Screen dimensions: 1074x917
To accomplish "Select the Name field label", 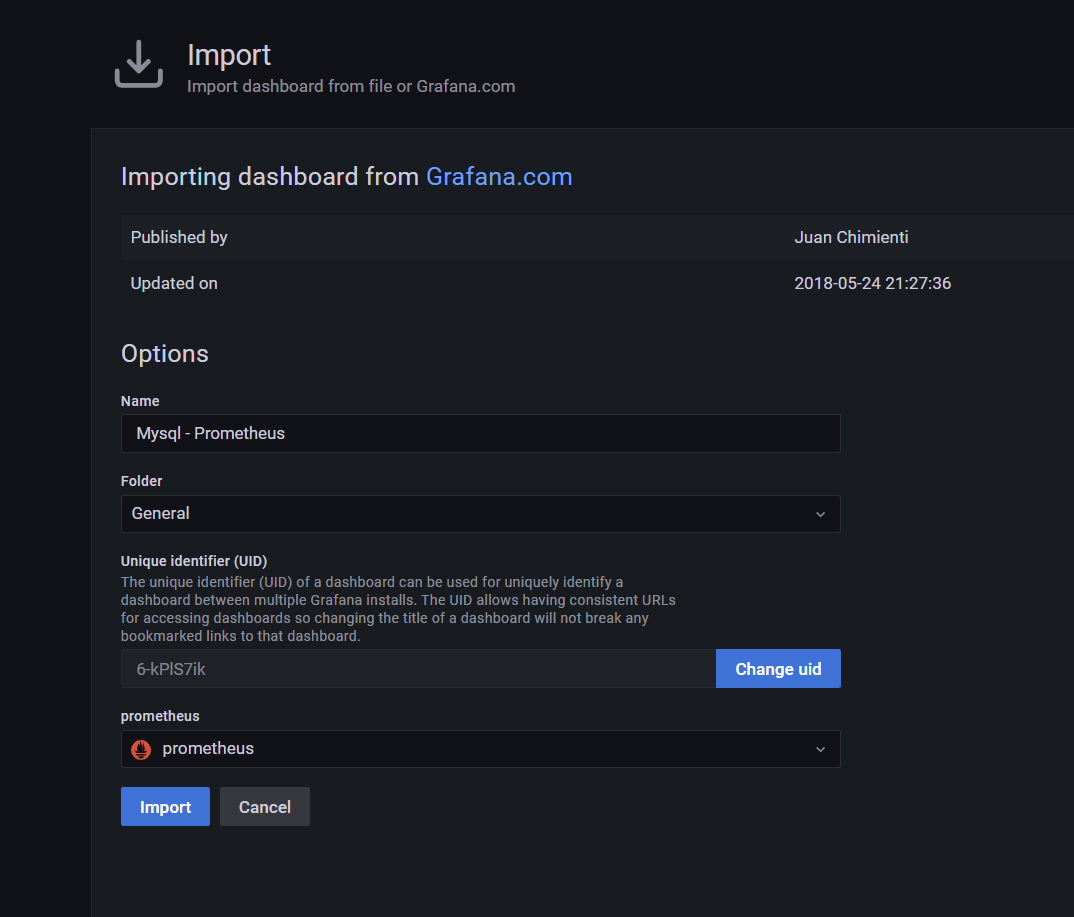I will (140, 401).
